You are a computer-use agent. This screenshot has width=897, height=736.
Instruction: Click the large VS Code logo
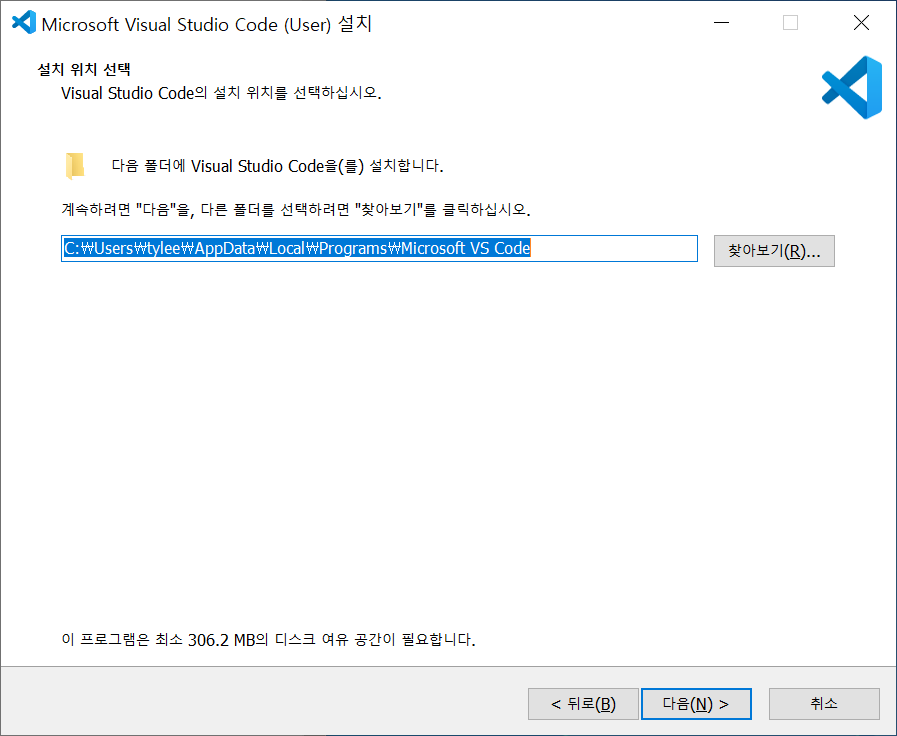tap(852, 87)
